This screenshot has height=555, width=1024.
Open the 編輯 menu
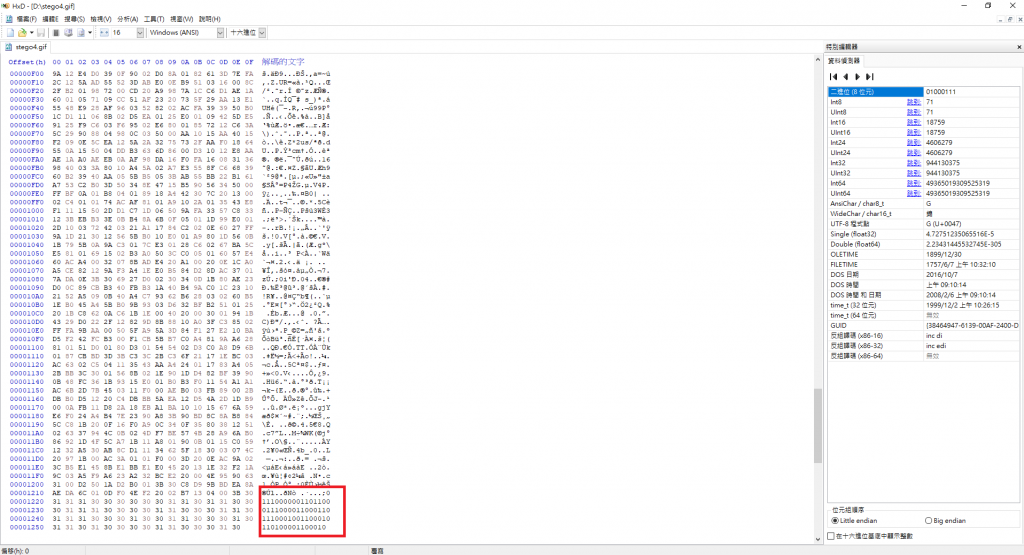[x=50, y=19]
